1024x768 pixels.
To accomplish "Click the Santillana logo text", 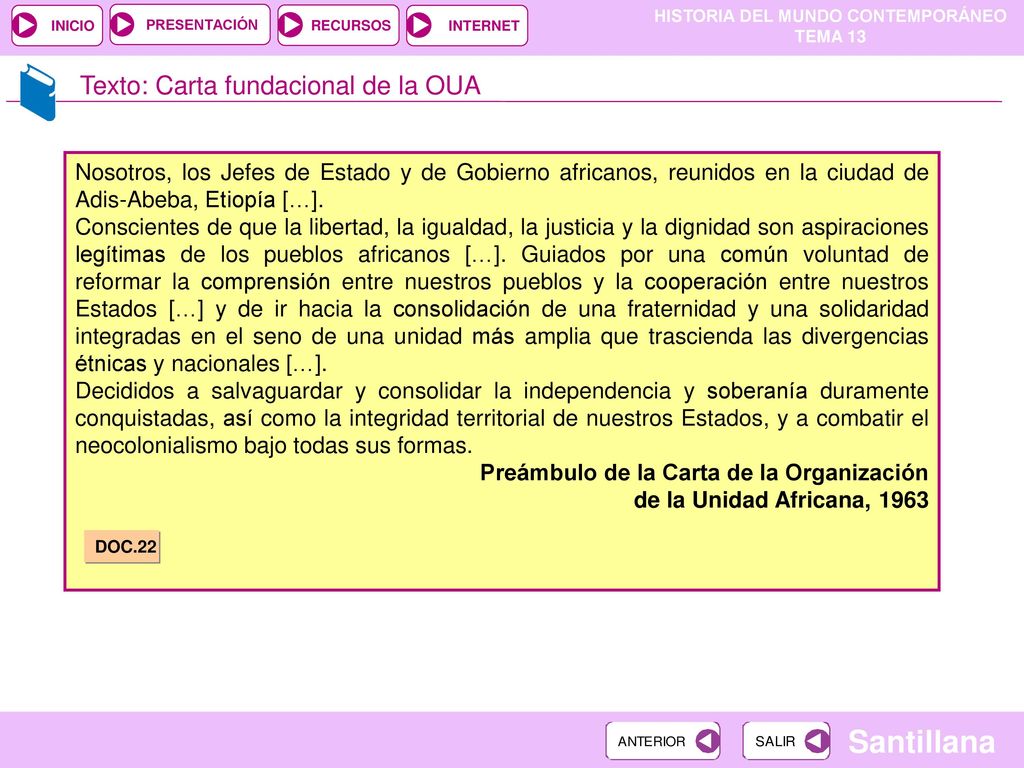I will [921, 741].
